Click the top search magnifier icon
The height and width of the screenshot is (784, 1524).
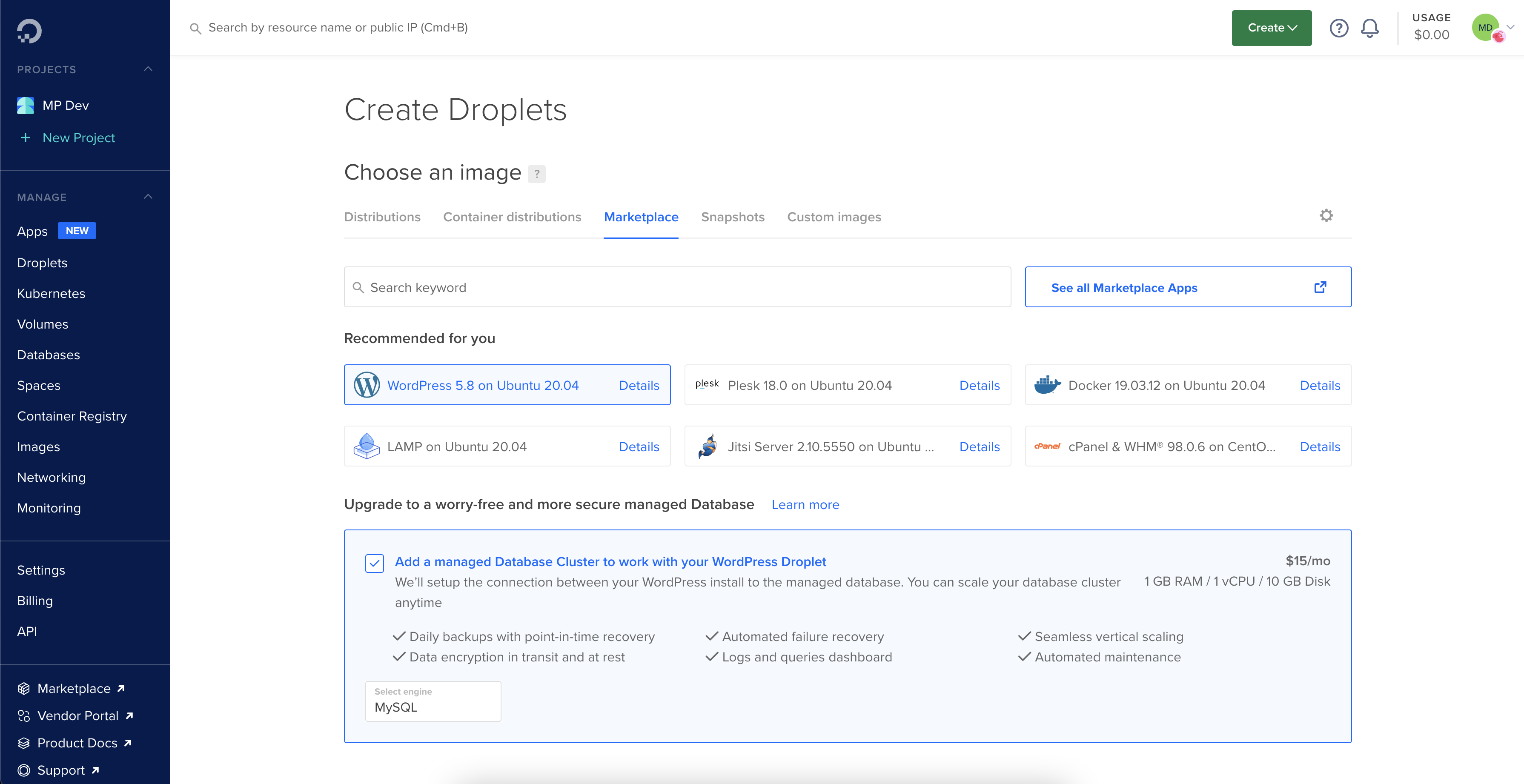(x=195, y=29)
